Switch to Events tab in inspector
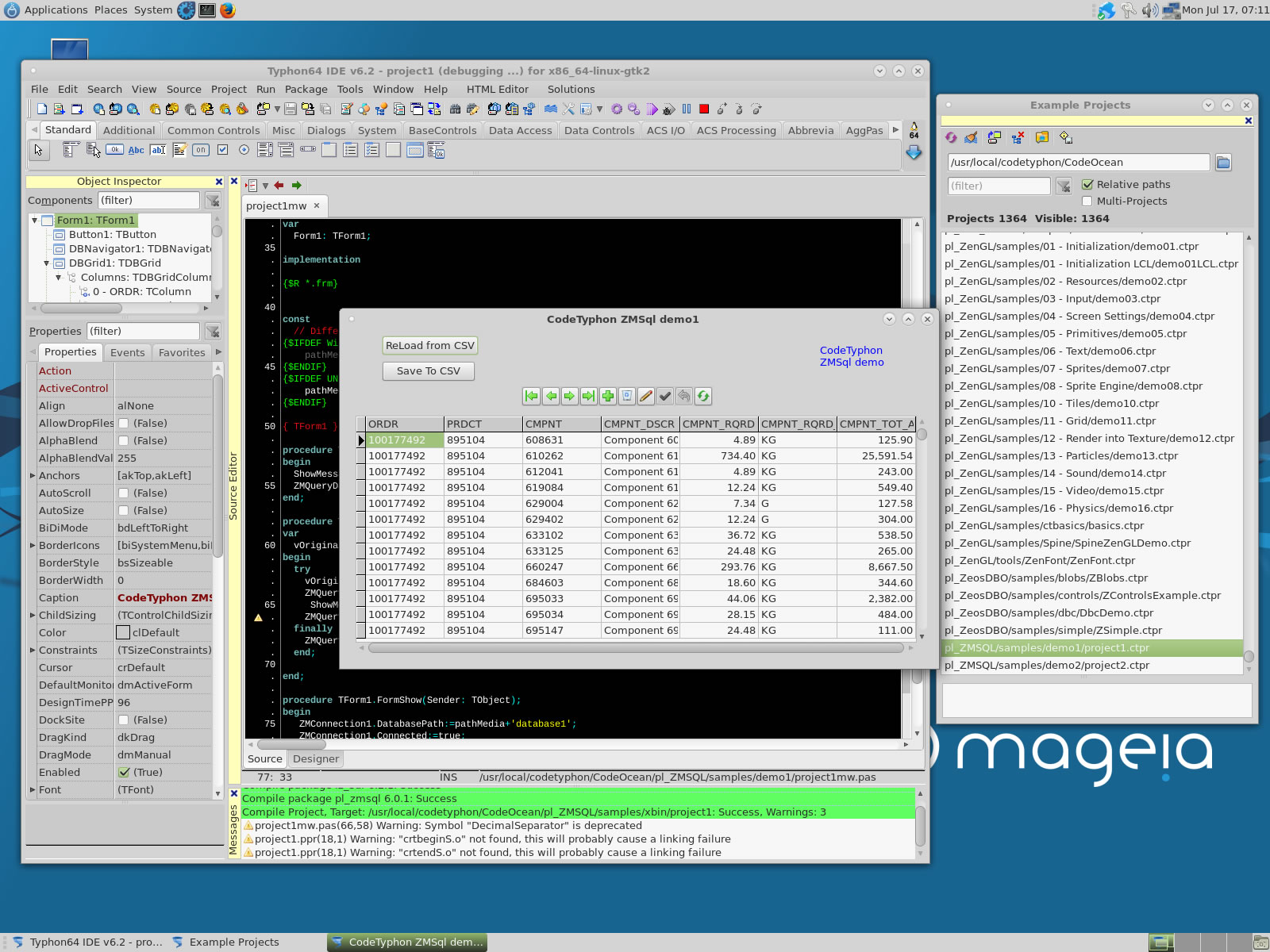 tap(128, 352)
